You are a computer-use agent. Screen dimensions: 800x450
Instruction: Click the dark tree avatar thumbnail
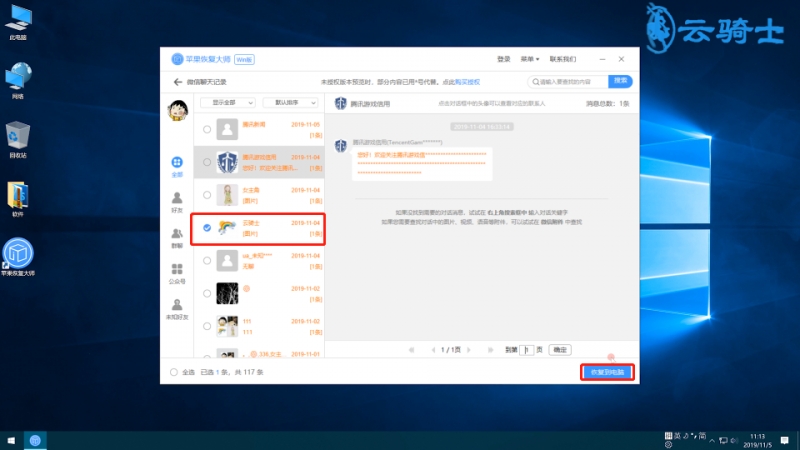tap(227, 293)
